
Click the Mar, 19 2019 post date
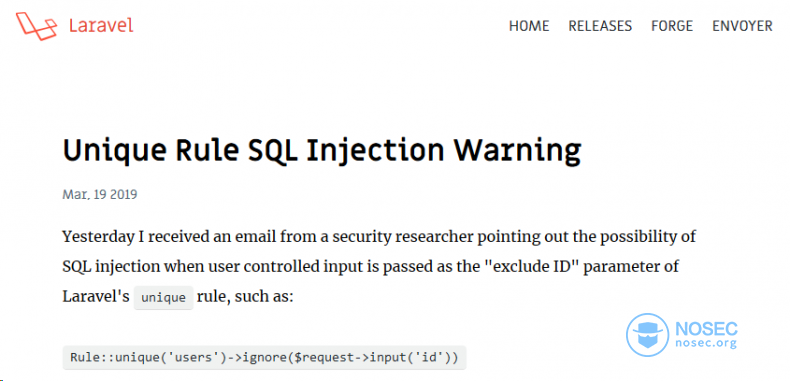(x=99, y=194)
